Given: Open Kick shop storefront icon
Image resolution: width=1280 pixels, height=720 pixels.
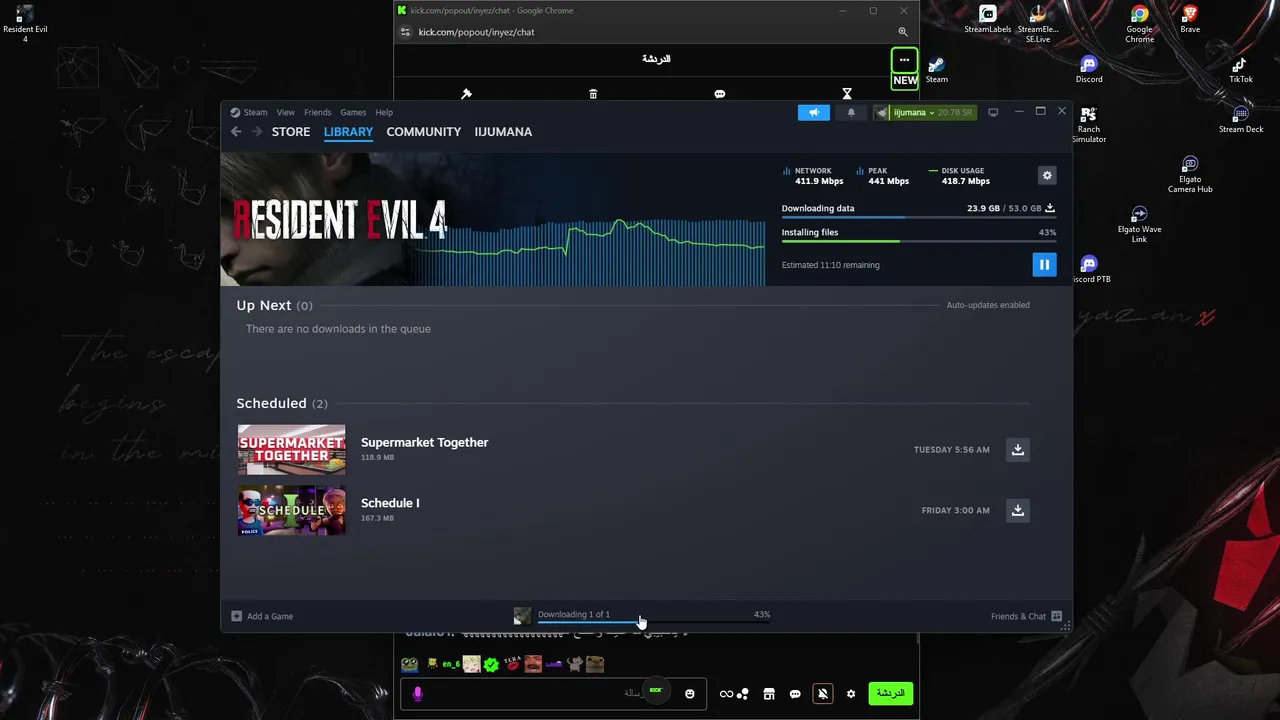Looking at the screenshot, I should coord(769,694).
